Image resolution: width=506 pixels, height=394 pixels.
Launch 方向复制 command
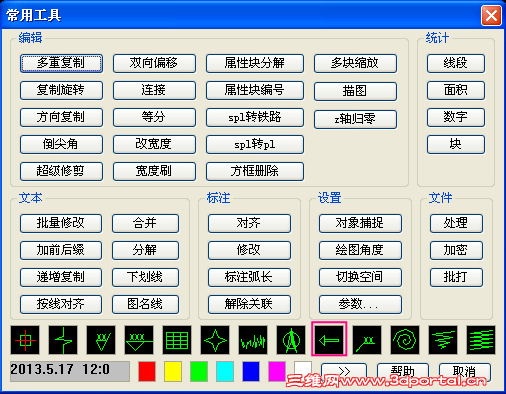[61, 117]
